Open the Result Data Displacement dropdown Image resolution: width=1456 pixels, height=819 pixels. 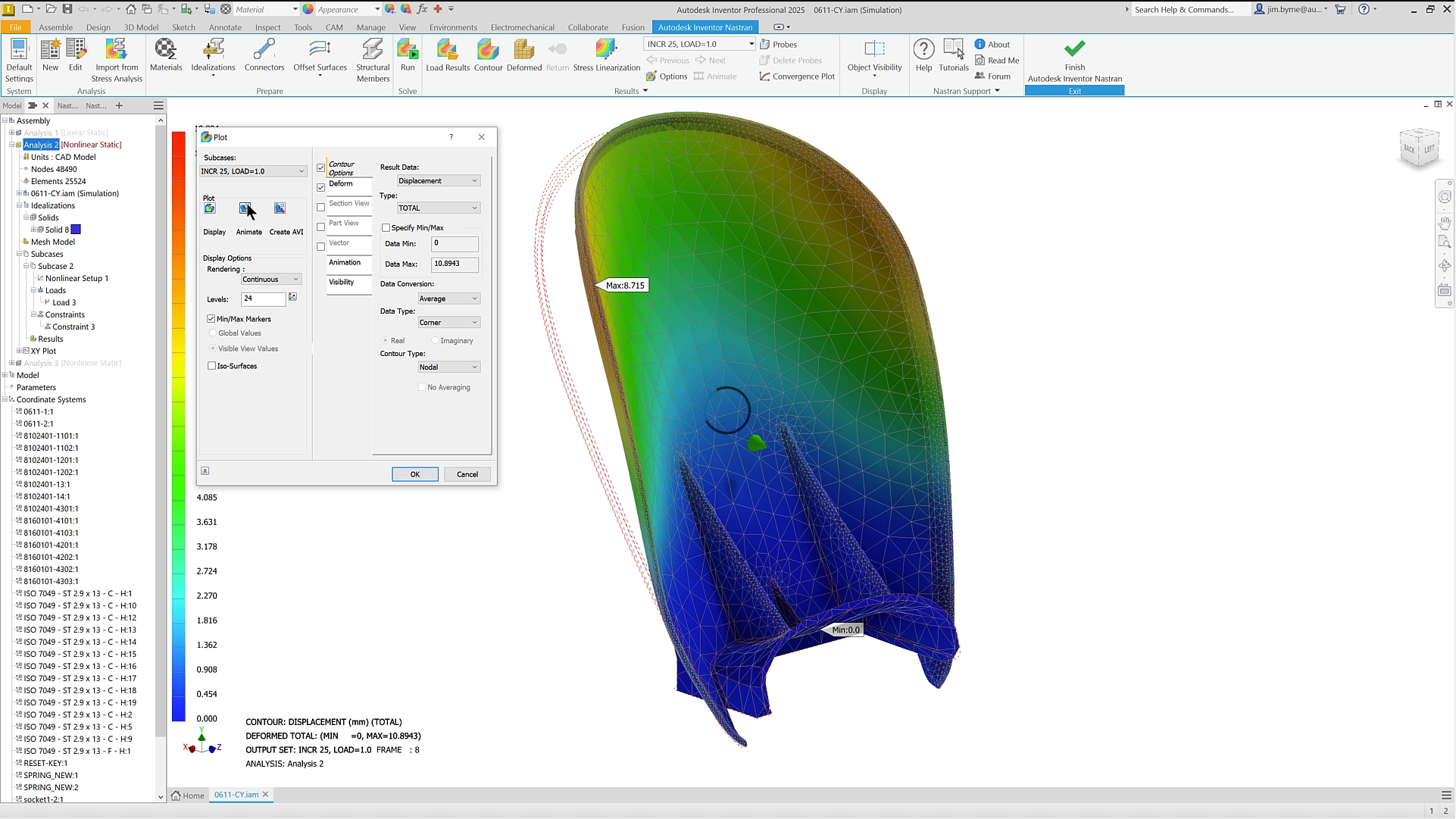tap(439, 181)
